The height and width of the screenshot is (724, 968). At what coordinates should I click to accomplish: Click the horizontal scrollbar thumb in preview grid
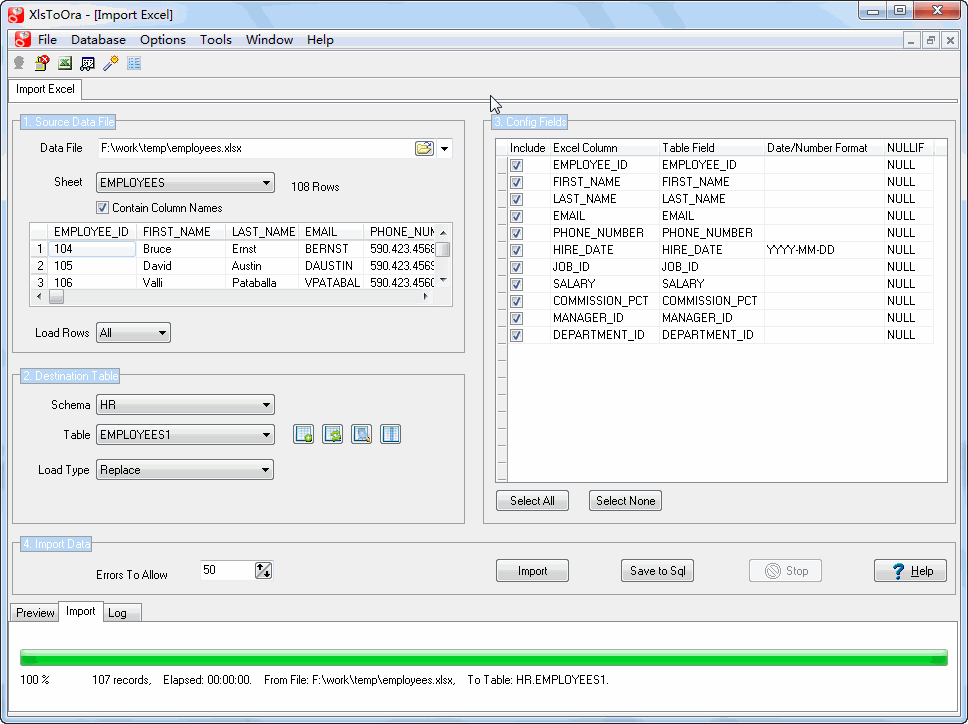[x=56, y=297]
